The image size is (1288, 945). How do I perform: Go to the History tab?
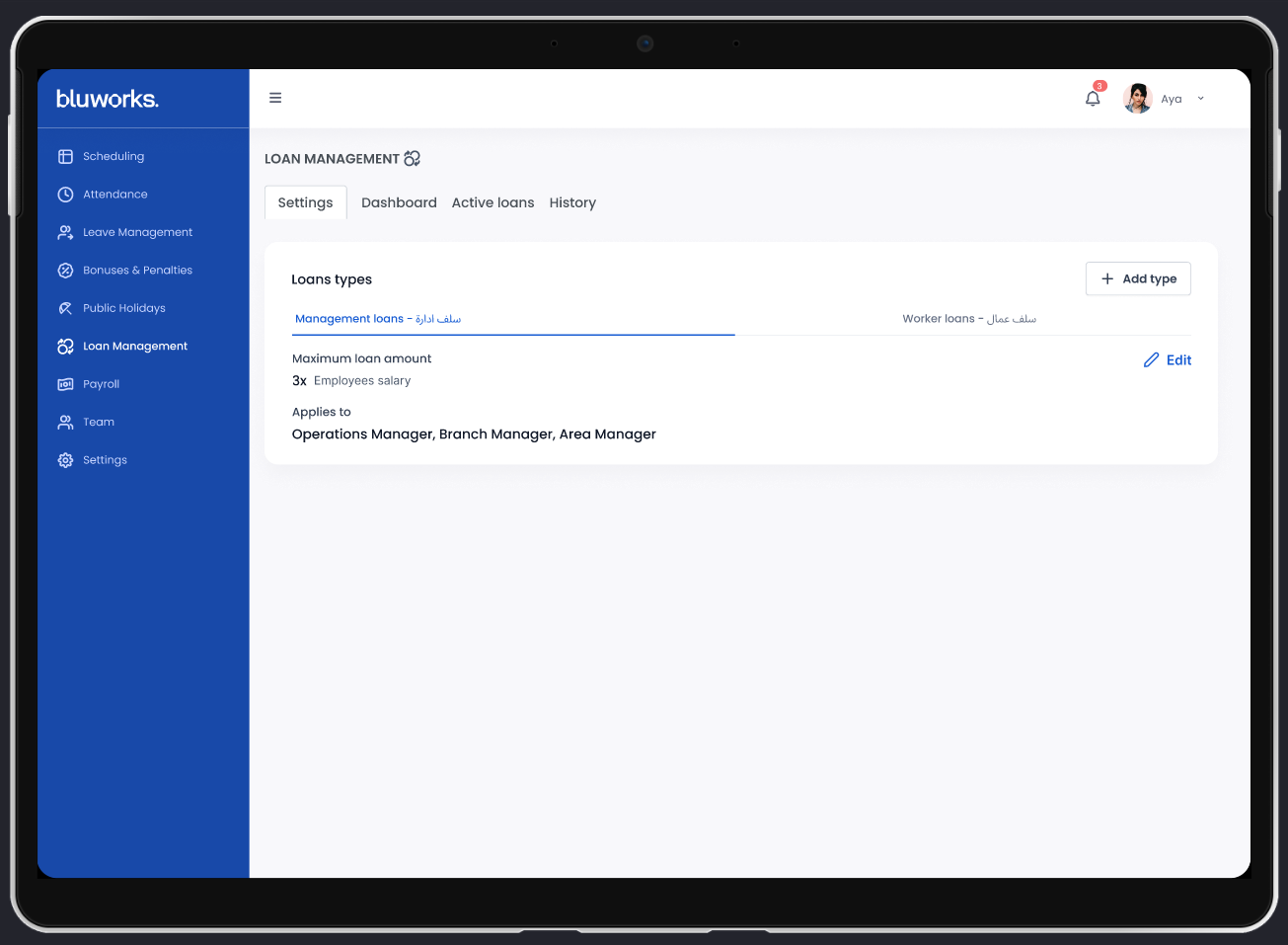click(572, 202)
